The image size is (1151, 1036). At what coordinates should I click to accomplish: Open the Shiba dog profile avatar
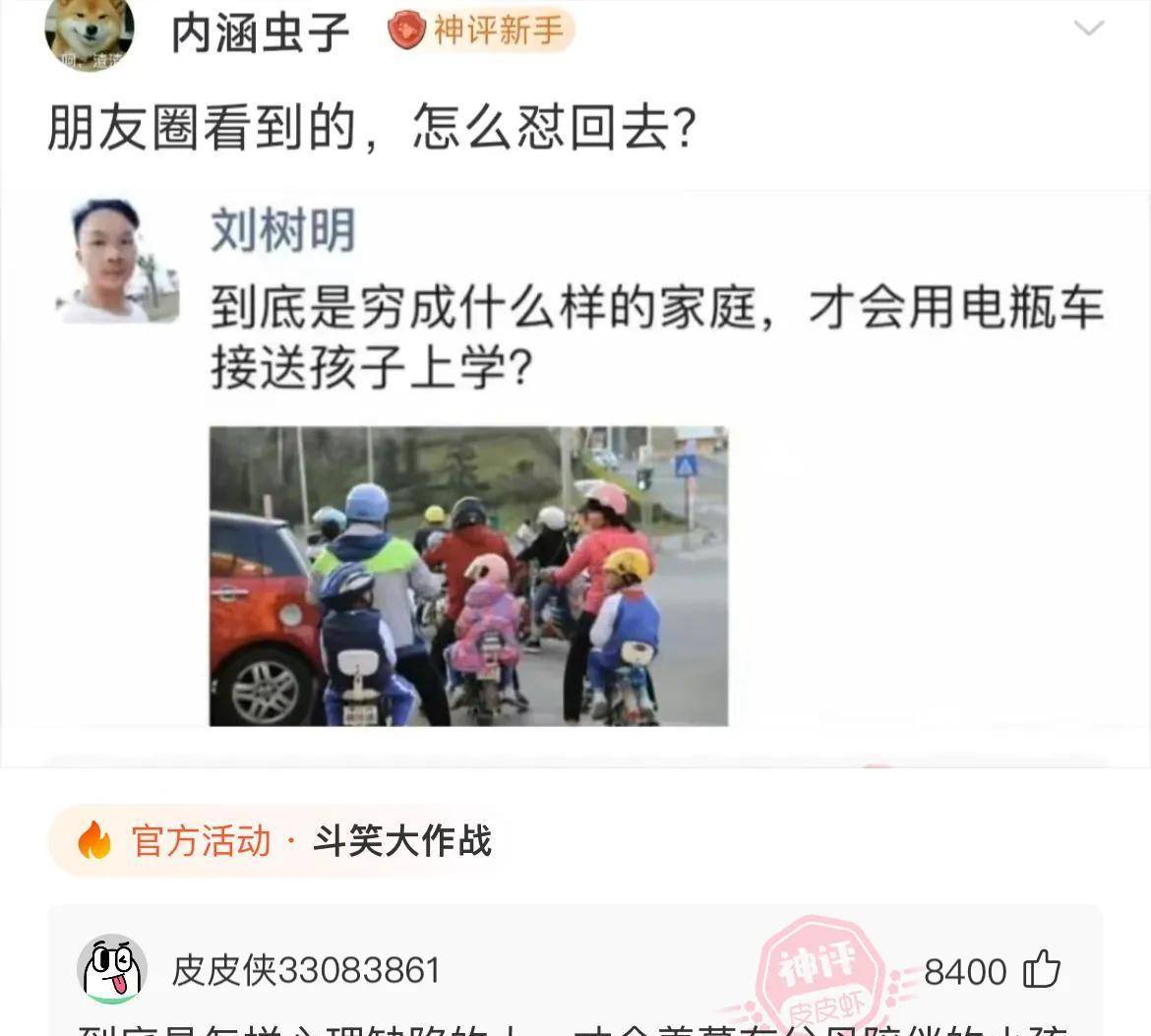pyautogui.click(x=89, y=33)
